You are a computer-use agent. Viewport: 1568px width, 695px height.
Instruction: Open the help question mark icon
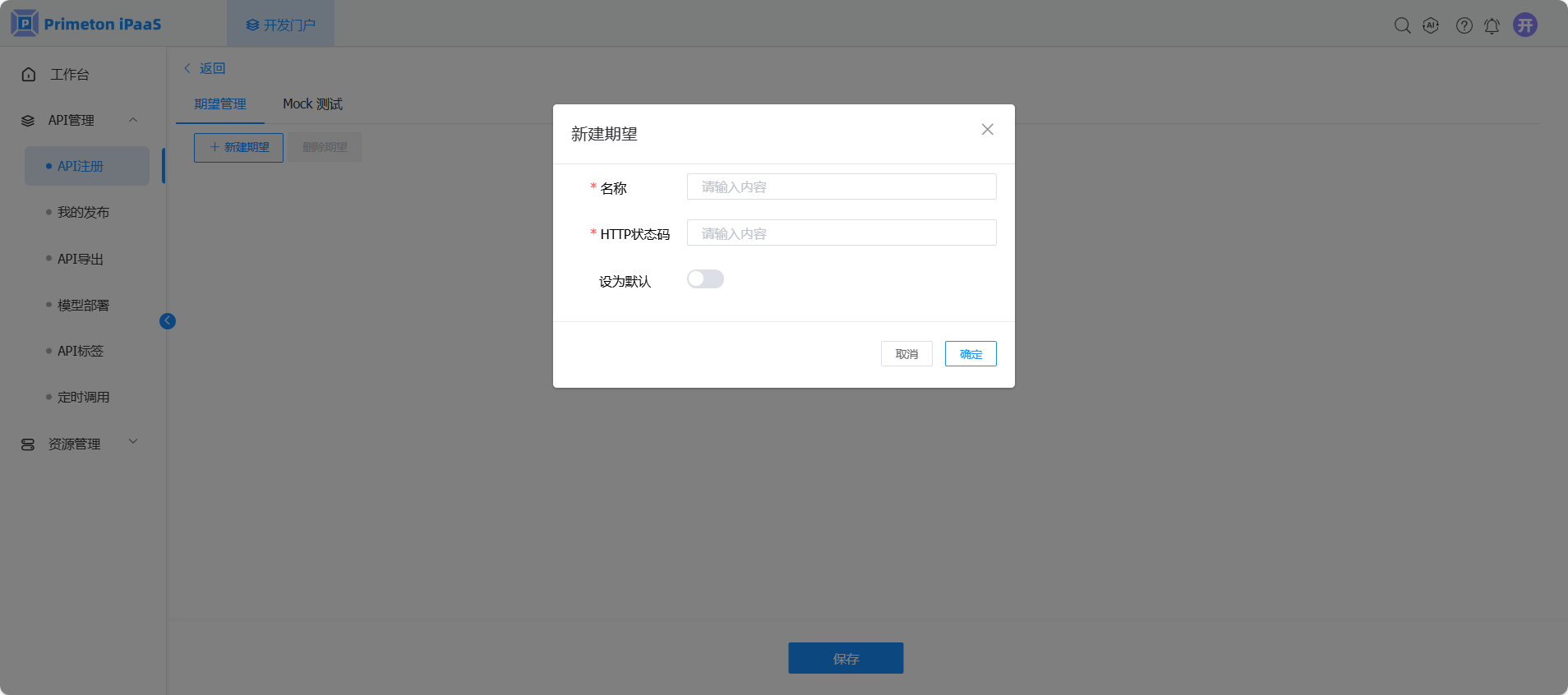click(x=1464, y=25)
